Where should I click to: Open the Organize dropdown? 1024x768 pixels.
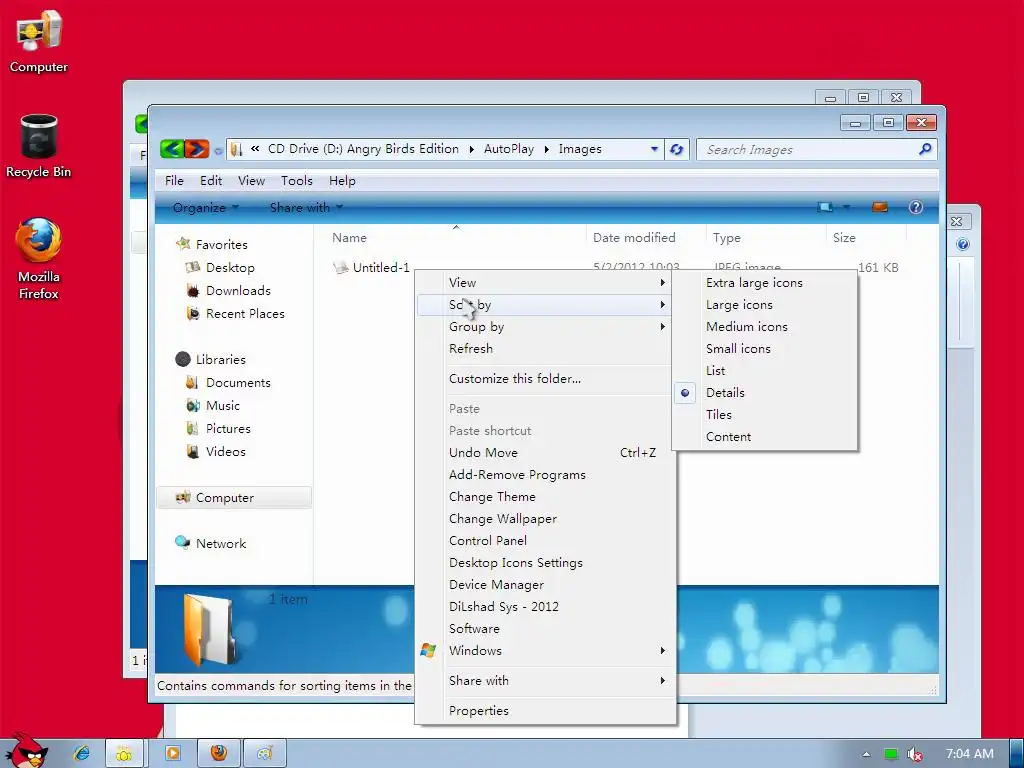[206, 208]
